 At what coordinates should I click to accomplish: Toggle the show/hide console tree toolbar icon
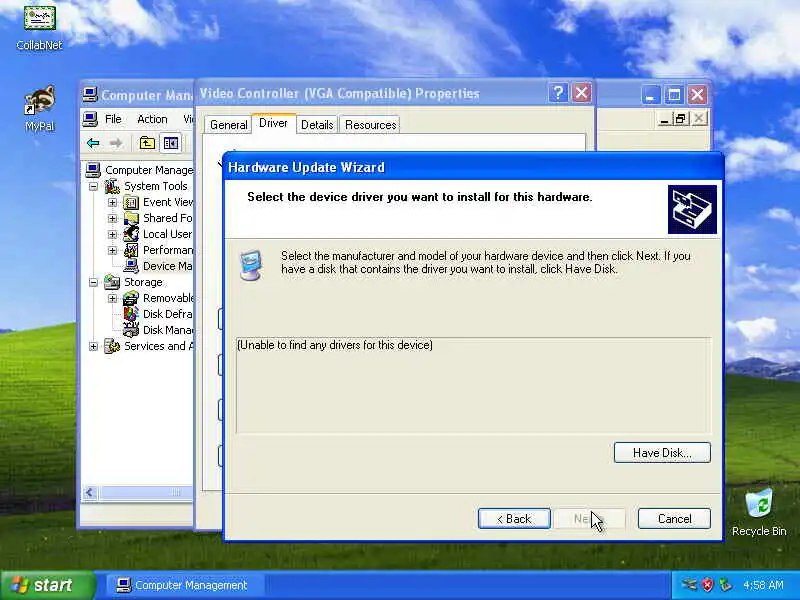[170, 143]
